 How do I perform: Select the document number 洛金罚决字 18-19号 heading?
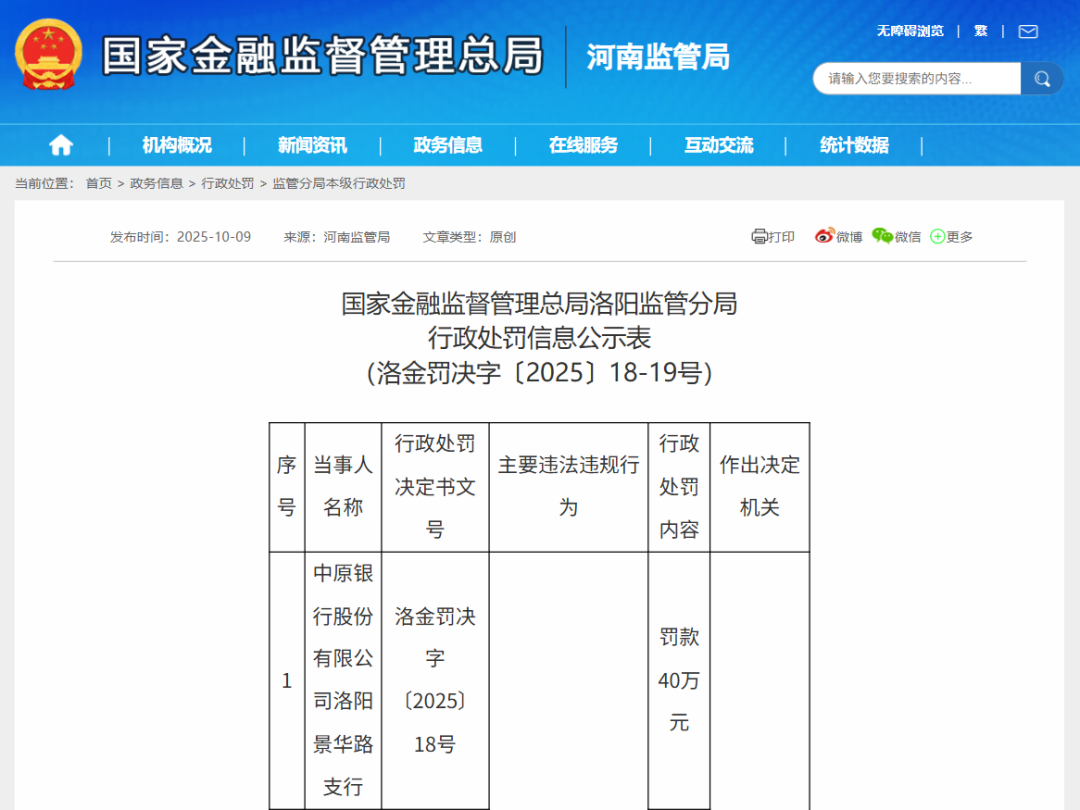coord(539,373)
